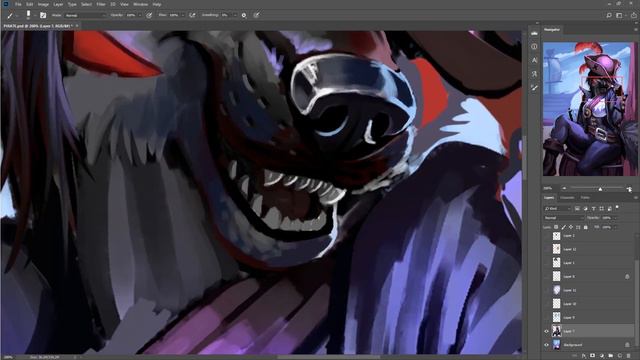The height and width of the screenshot is (360, 640).
Task: Open the workspace switcher icon
Action: click(620, 15)
